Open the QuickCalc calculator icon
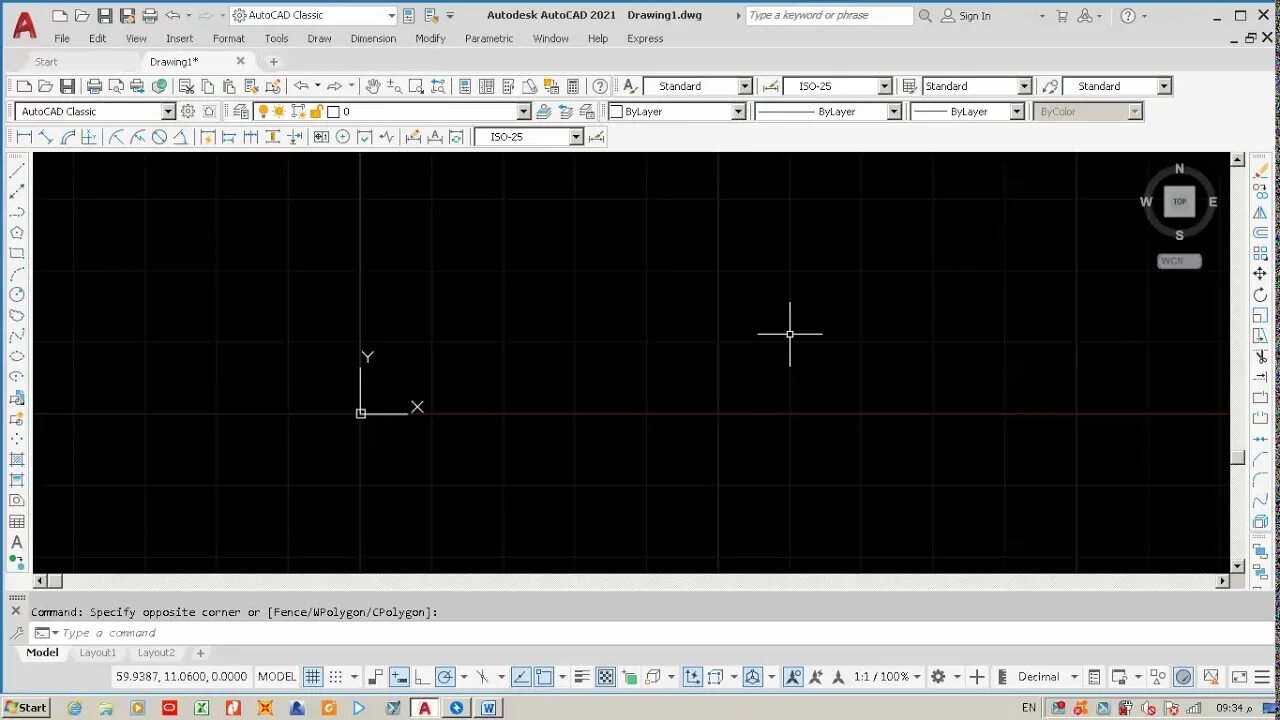1280x720 pixels. point(573,86)
